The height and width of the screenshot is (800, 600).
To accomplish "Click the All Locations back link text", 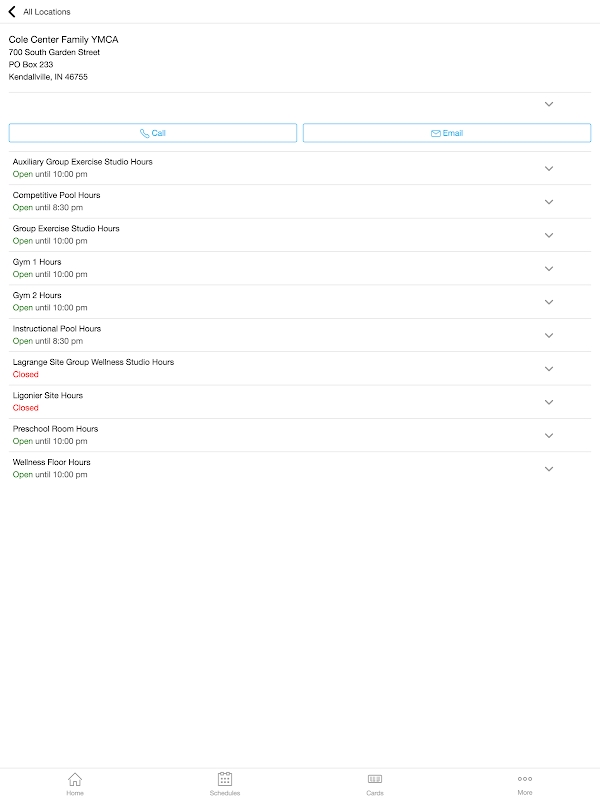I will 47,12.
